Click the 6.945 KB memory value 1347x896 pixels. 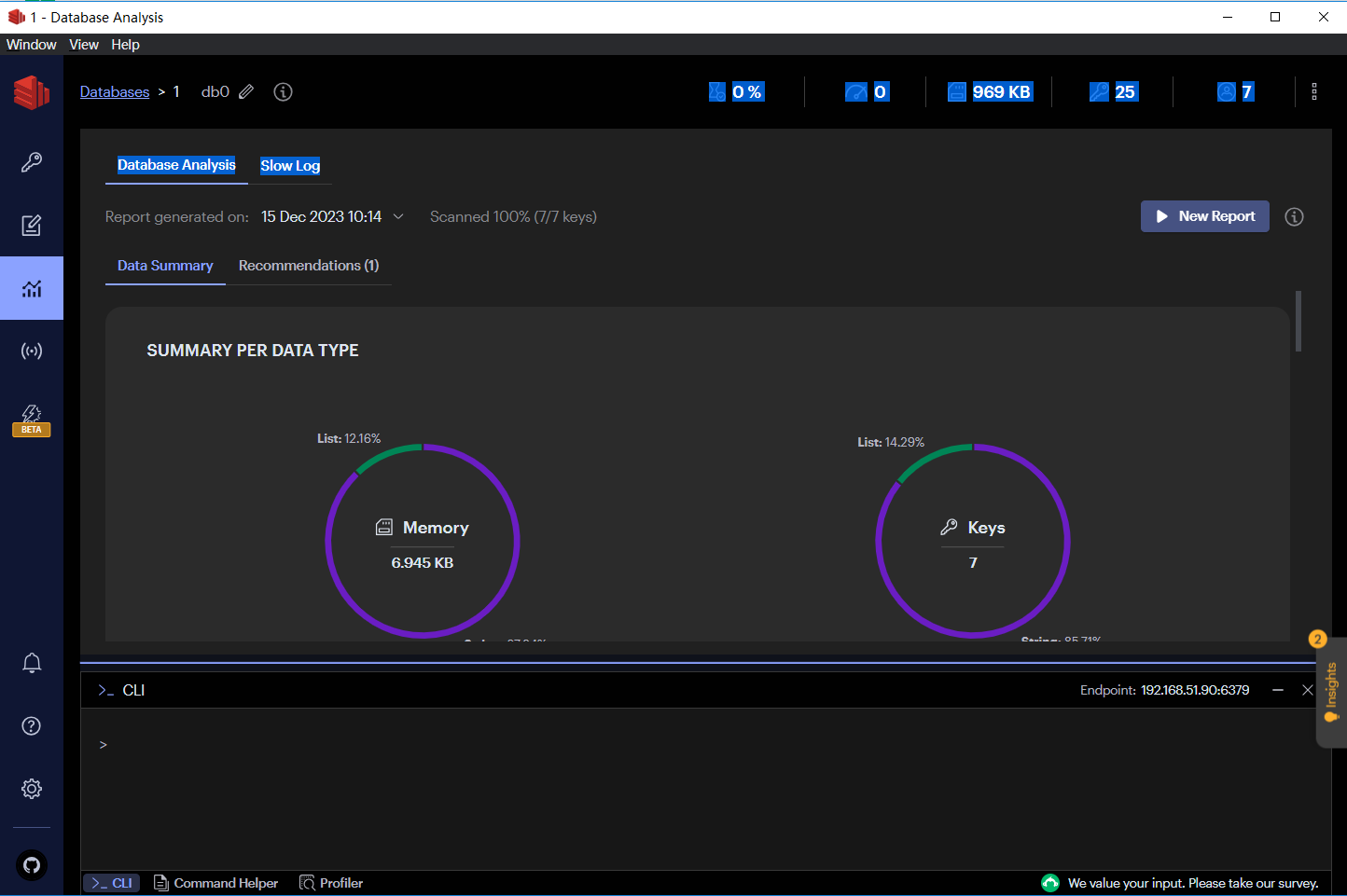pos(423,563)
